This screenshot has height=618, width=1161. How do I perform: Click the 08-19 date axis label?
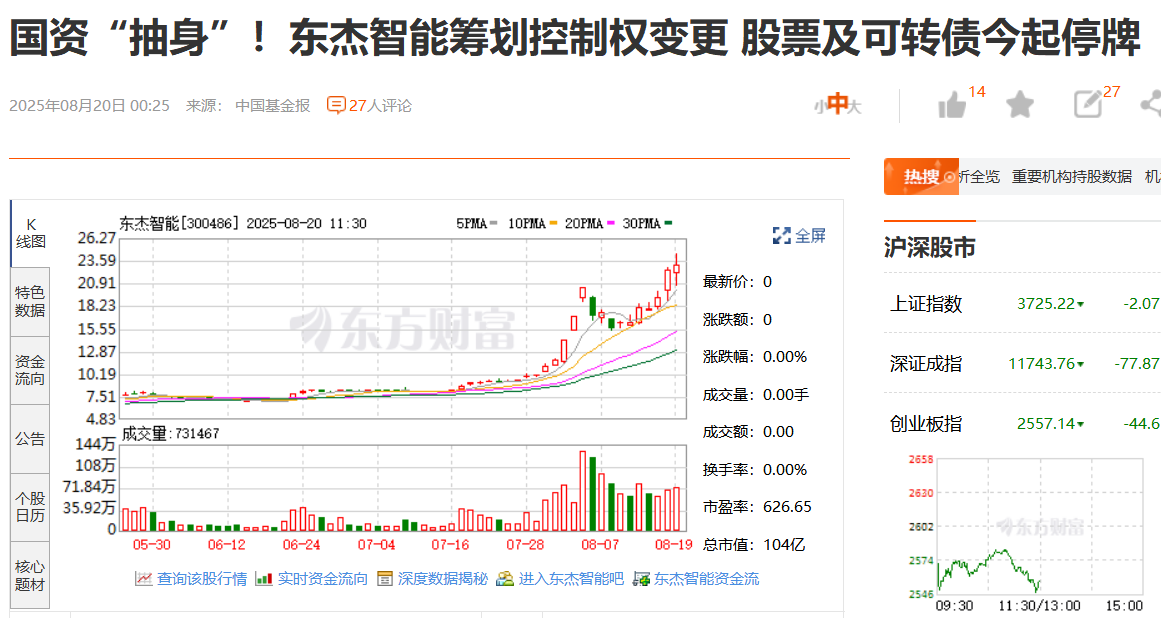point(673,545)
